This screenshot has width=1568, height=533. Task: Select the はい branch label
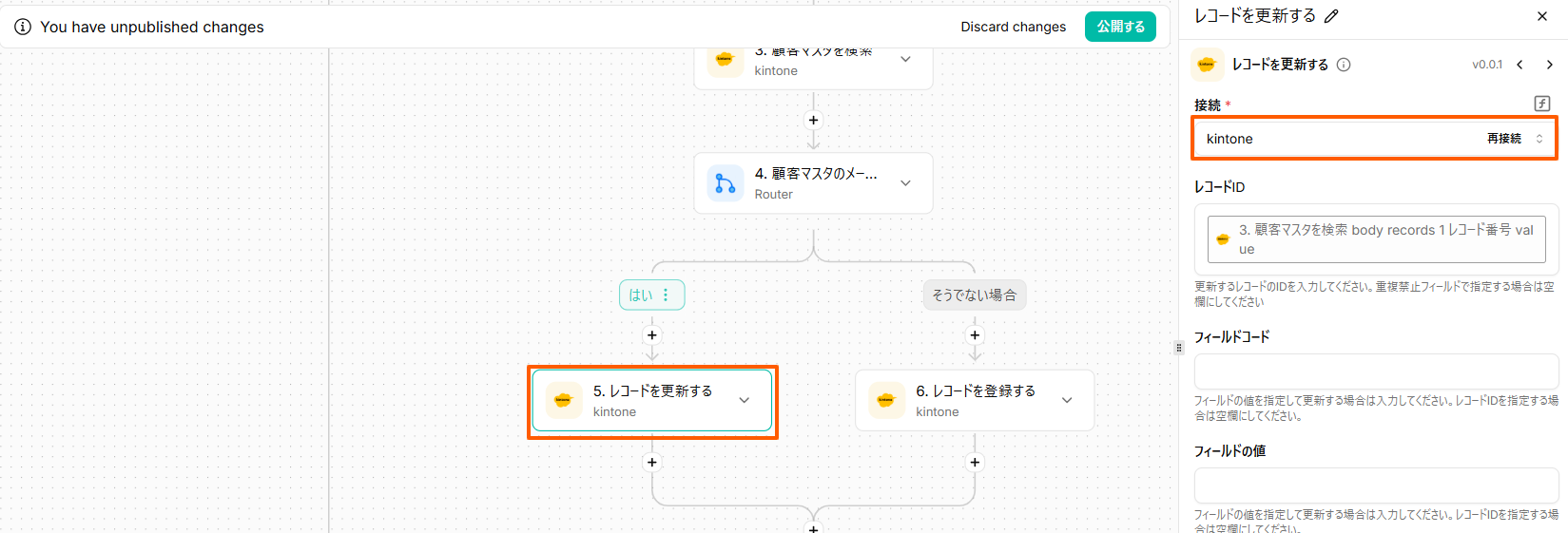(641, 295)
